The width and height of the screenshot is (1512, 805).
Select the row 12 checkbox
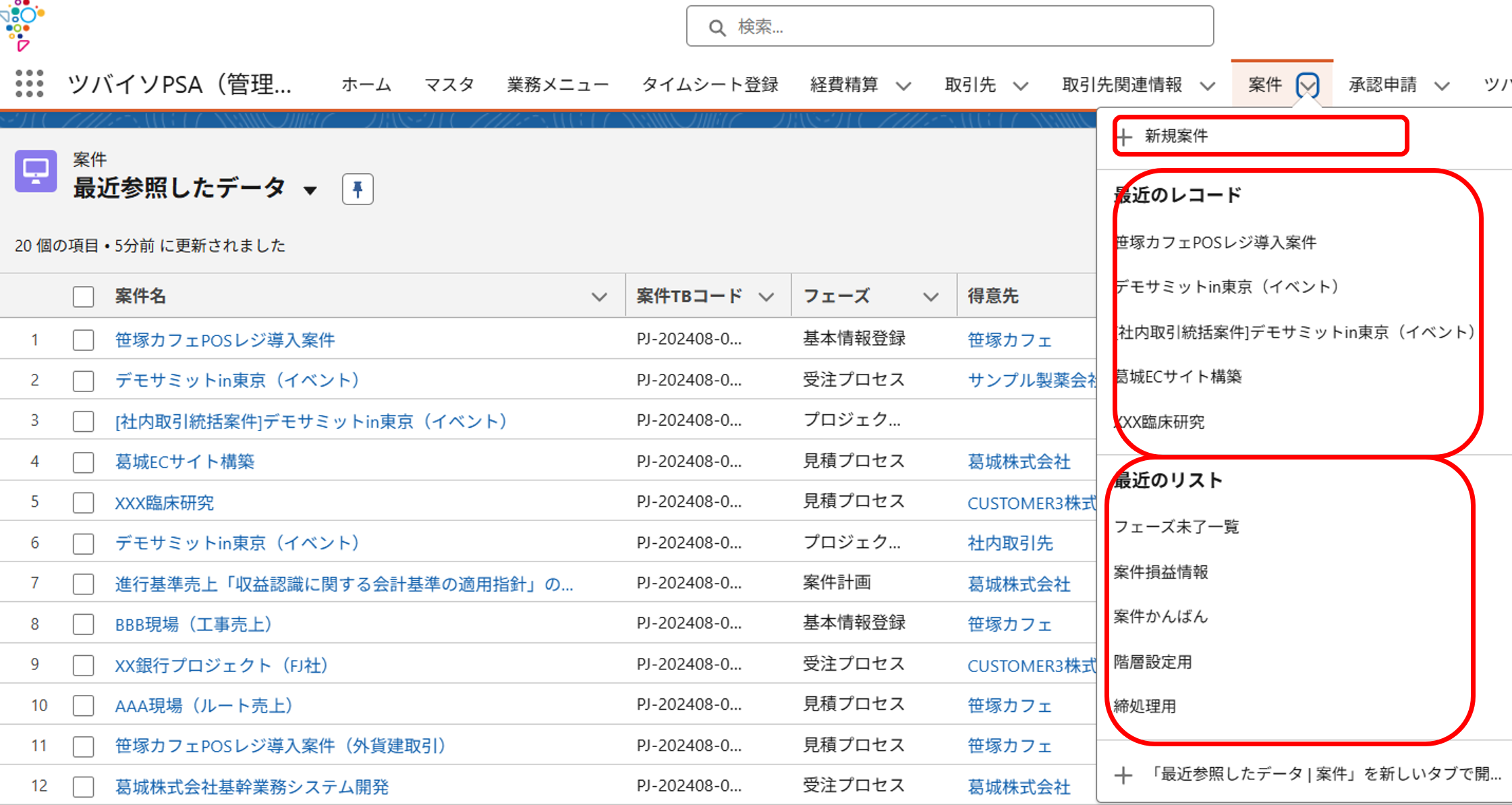click(x=84, y=787)
